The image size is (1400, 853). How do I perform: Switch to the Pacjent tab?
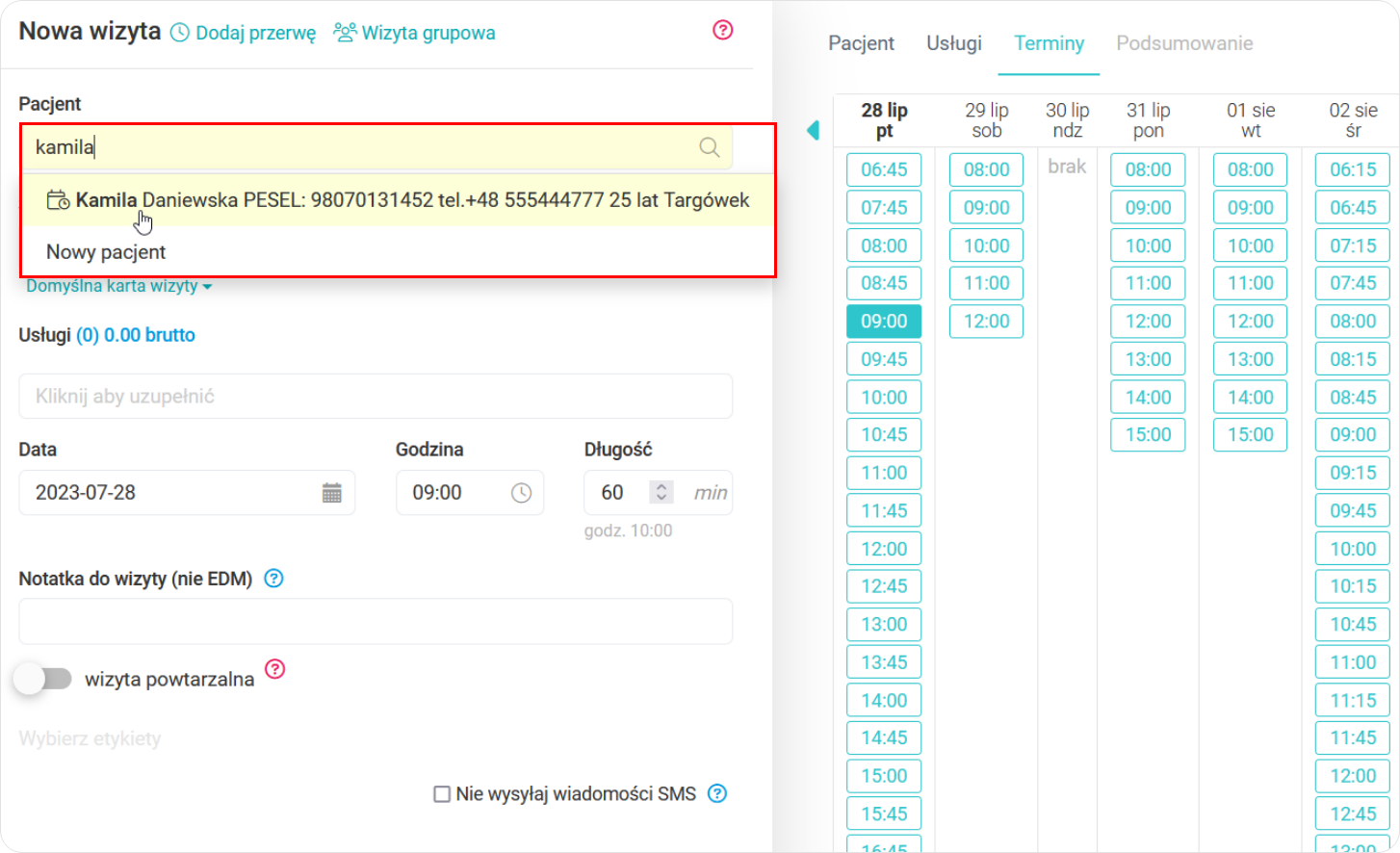[x=861, y=43]
